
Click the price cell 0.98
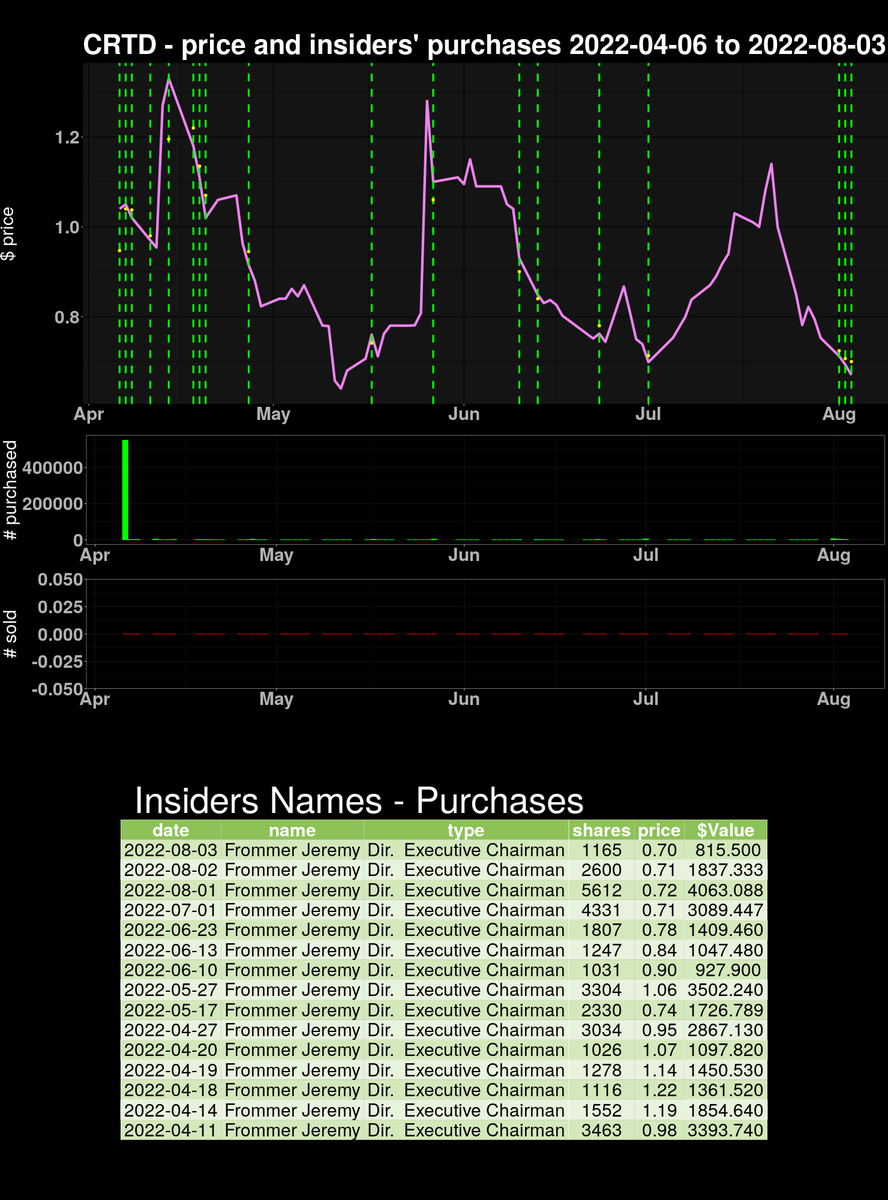[x=658, y=1130]
